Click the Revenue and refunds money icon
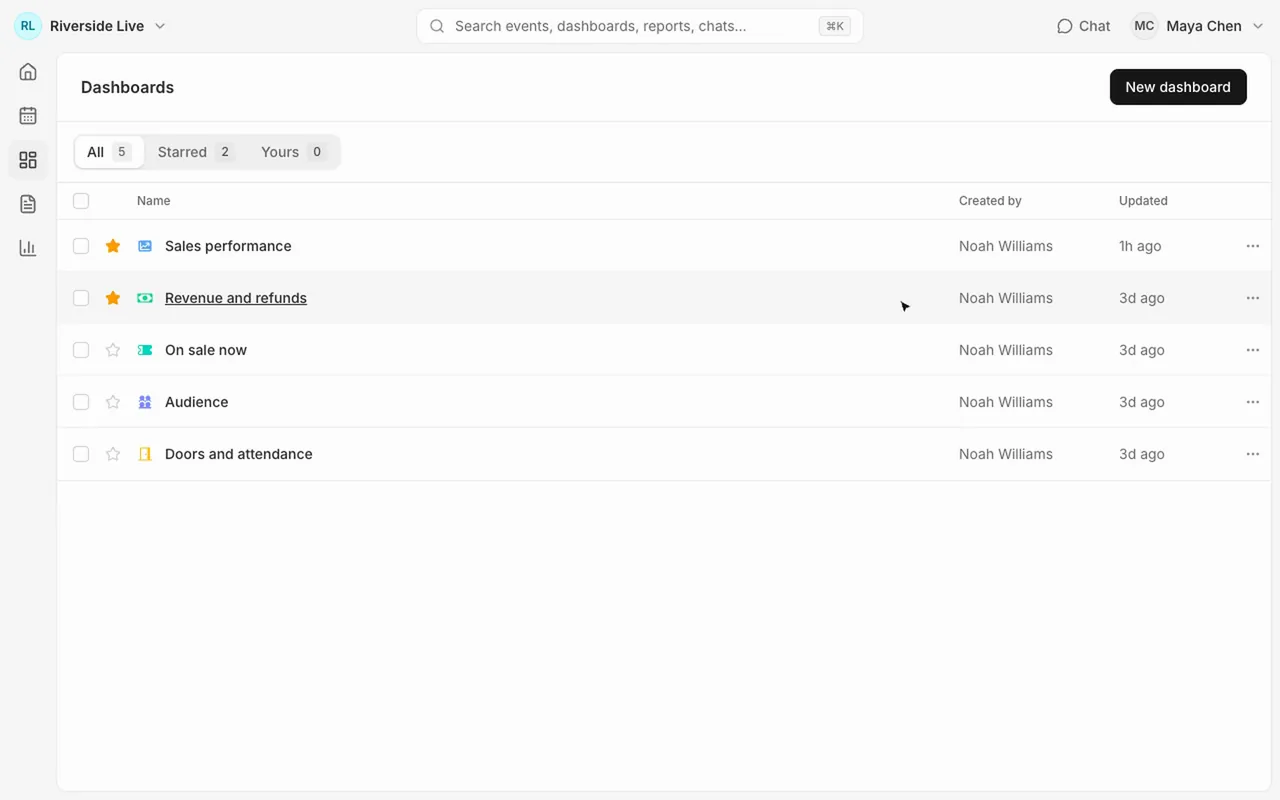This screenshot has width=1280, height=800. tap(145, 298)
